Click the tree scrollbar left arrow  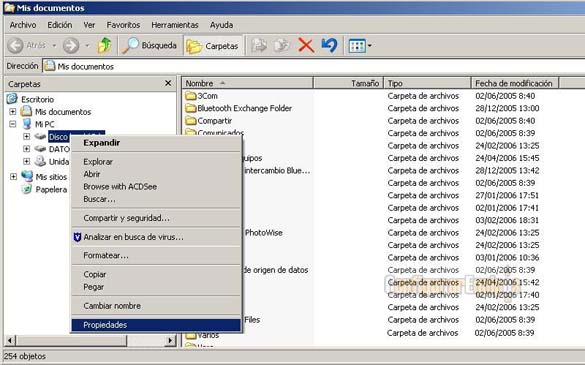pos(10,340)
